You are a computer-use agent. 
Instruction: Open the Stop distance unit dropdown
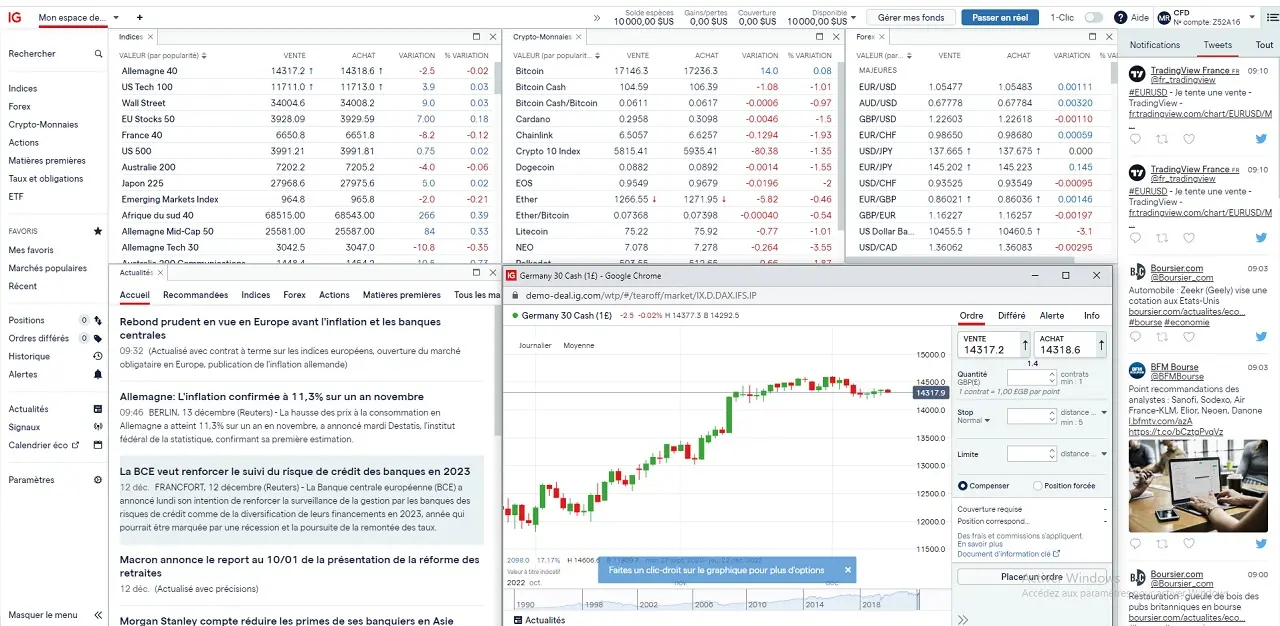coord(1104,412)
